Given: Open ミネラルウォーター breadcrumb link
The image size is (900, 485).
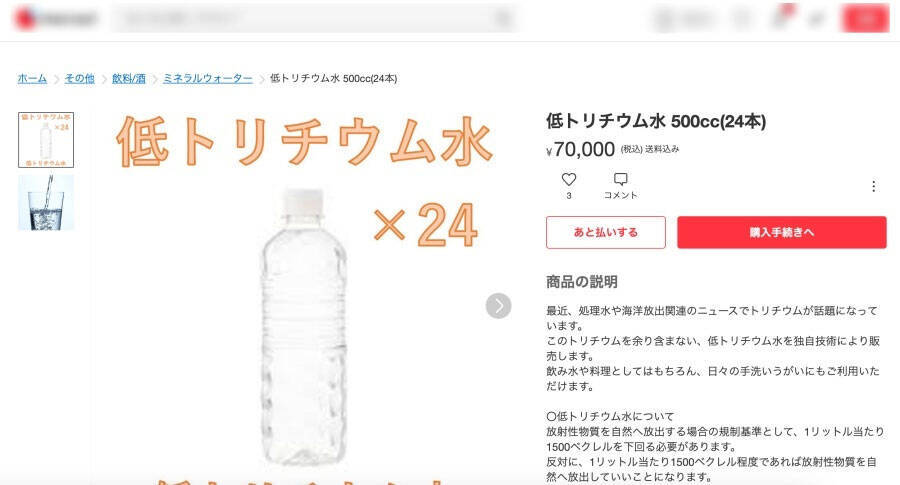Looking at the screenshot, I should coord(208,78).
